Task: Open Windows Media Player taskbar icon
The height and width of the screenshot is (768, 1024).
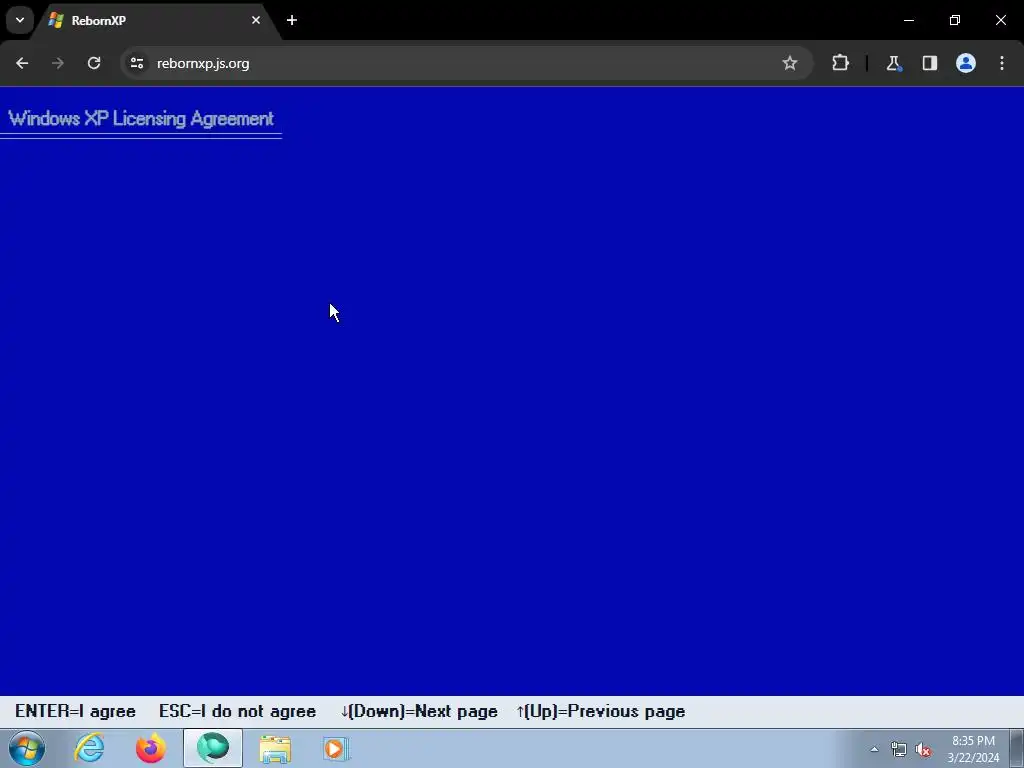Action: 336,748
